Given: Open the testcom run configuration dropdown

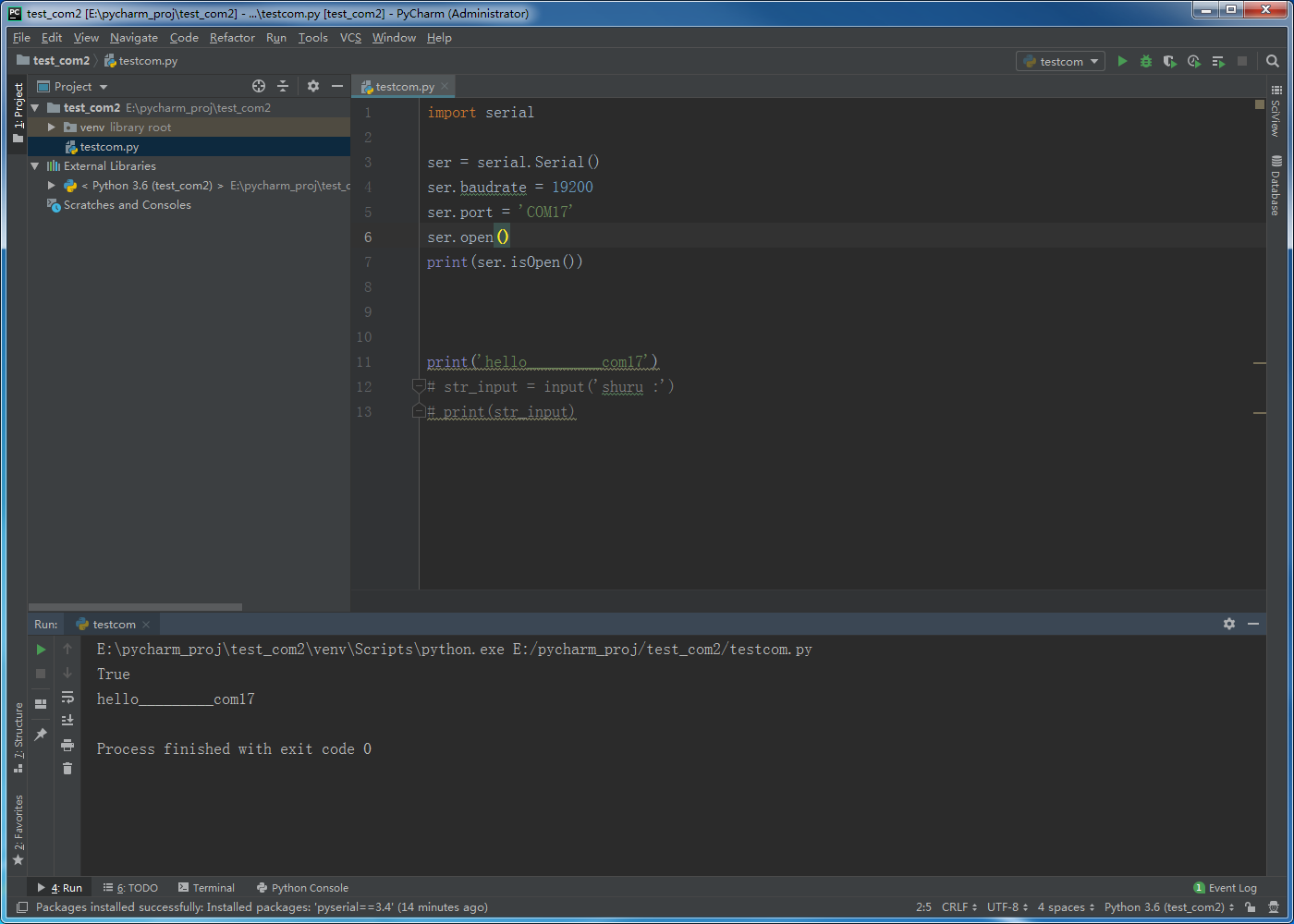Looking at the screenshot, I should 1061,61.
